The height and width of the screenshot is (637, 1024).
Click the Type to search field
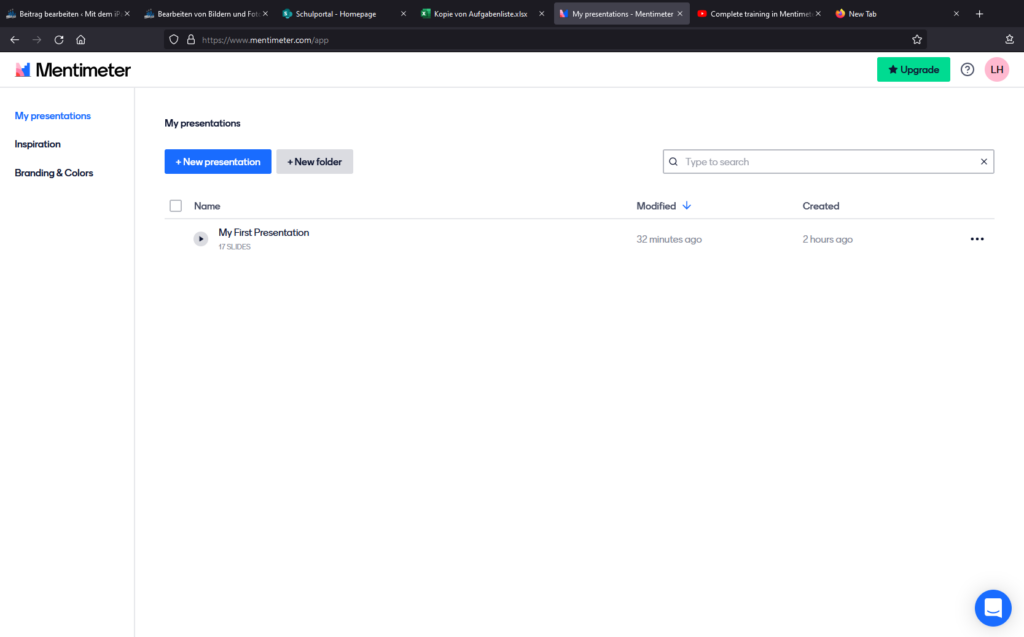pyautogui.click(x=825, y=162)
